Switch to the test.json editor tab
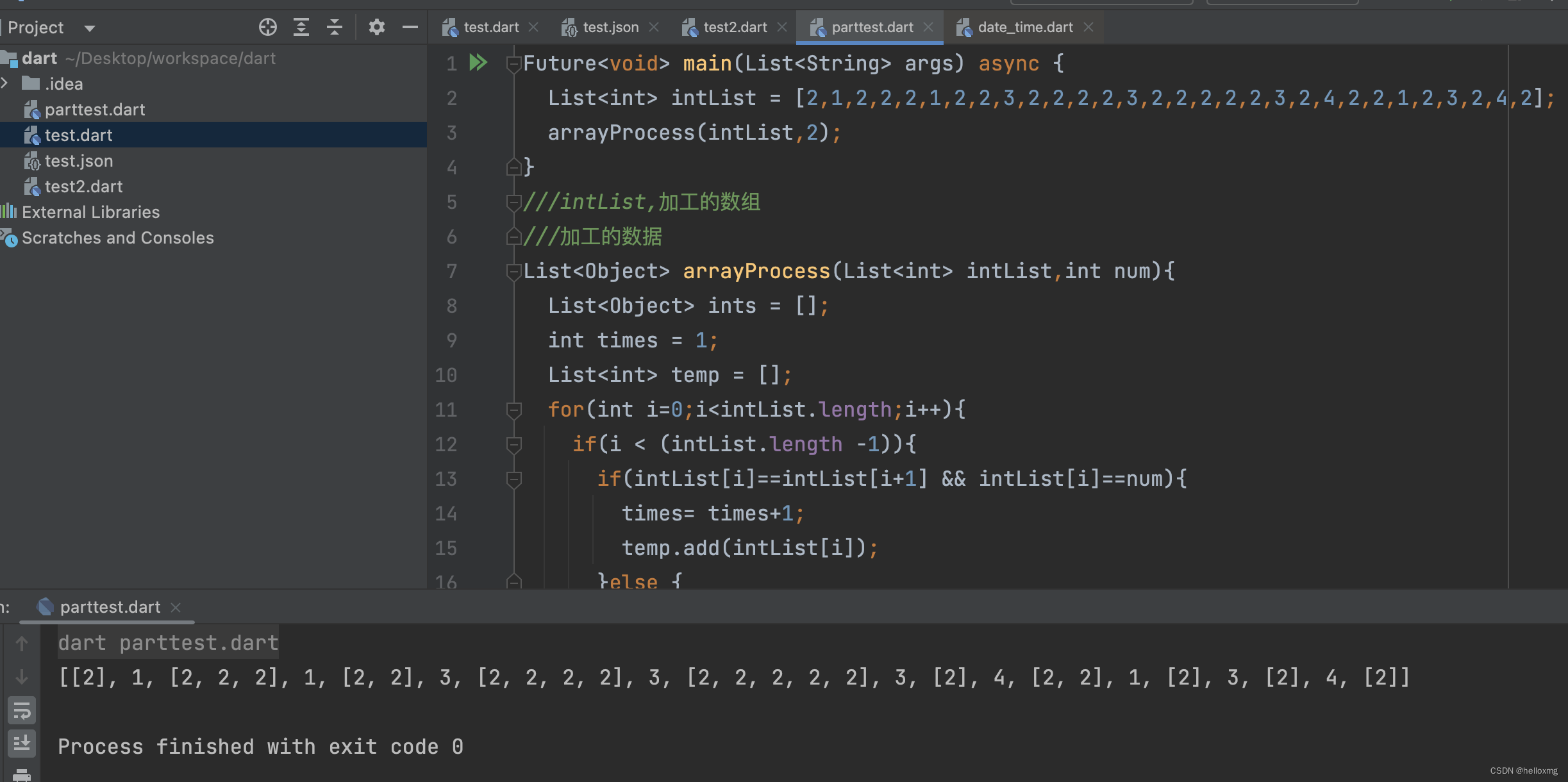 click(x=610, y=27)
